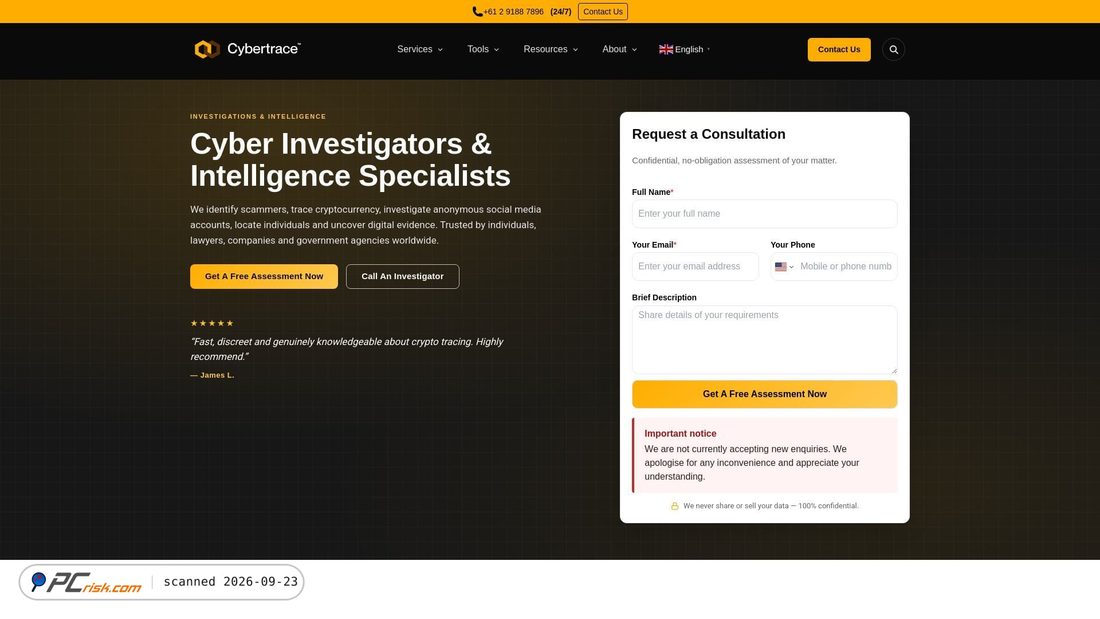Expand the About menu
This screenshot has width=1100, height=619.
tap(619, 49)
